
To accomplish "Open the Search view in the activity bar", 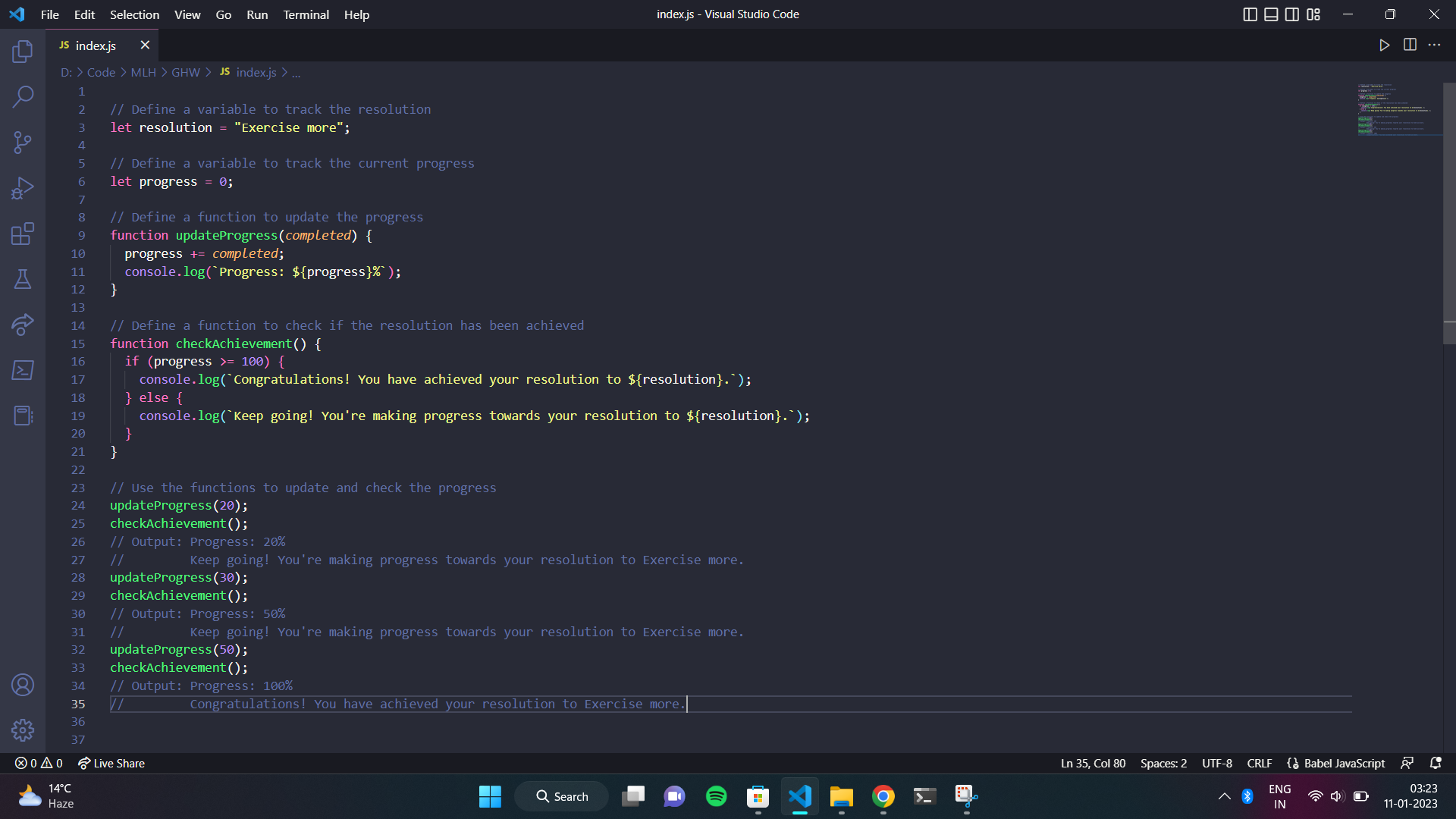I will point(23,97).
